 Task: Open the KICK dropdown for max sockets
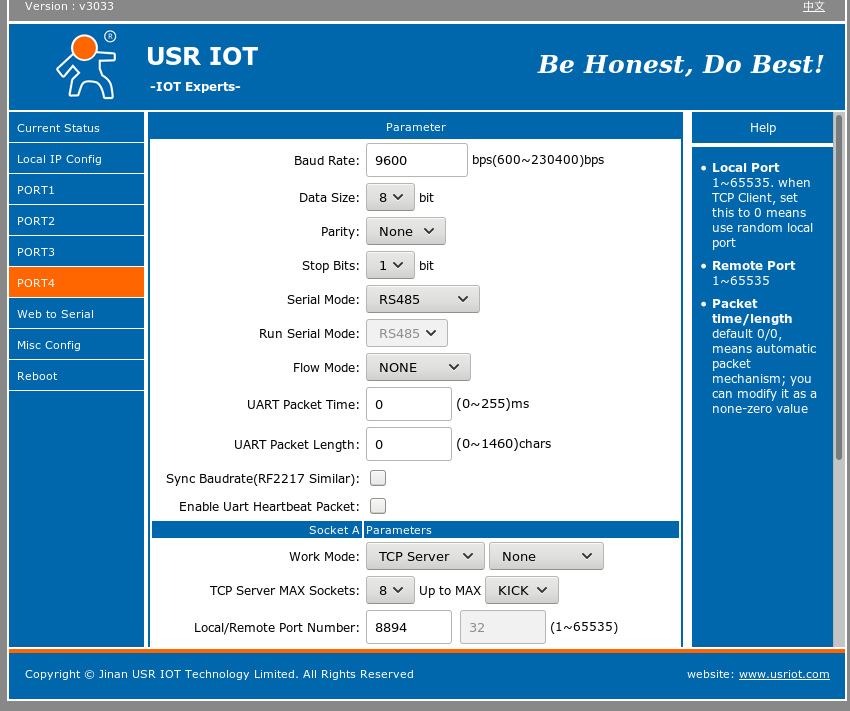[521, 590]
